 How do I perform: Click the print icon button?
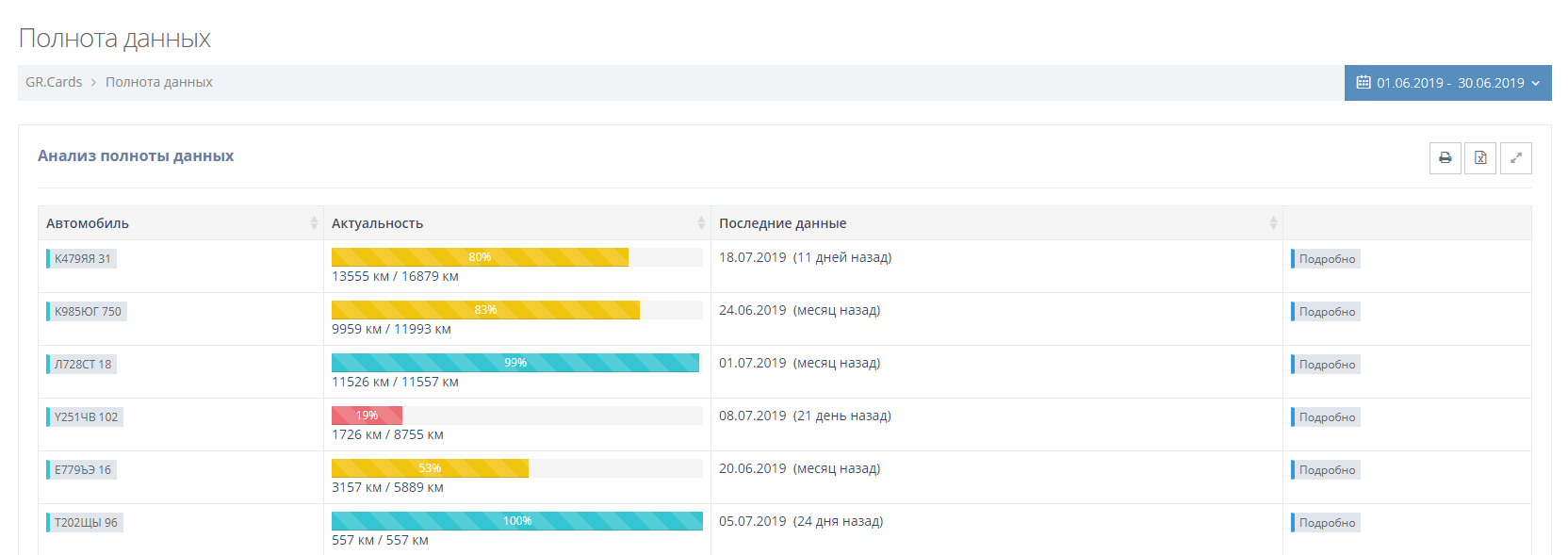1445,158
